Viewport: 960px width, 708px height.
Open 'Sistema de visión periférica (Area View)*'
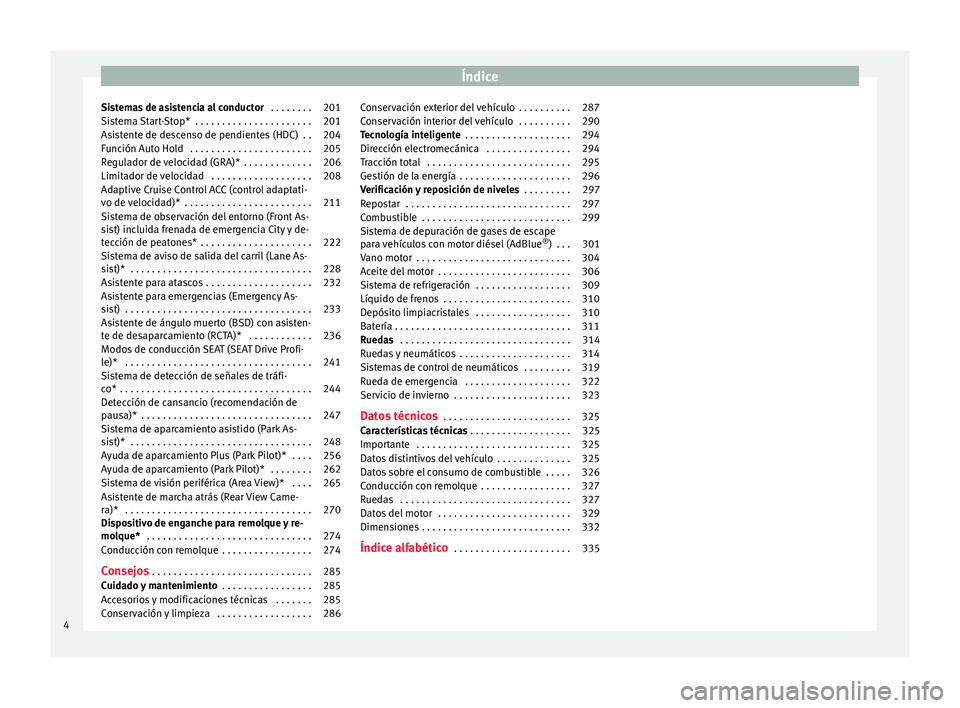click(x=193, y=483)
